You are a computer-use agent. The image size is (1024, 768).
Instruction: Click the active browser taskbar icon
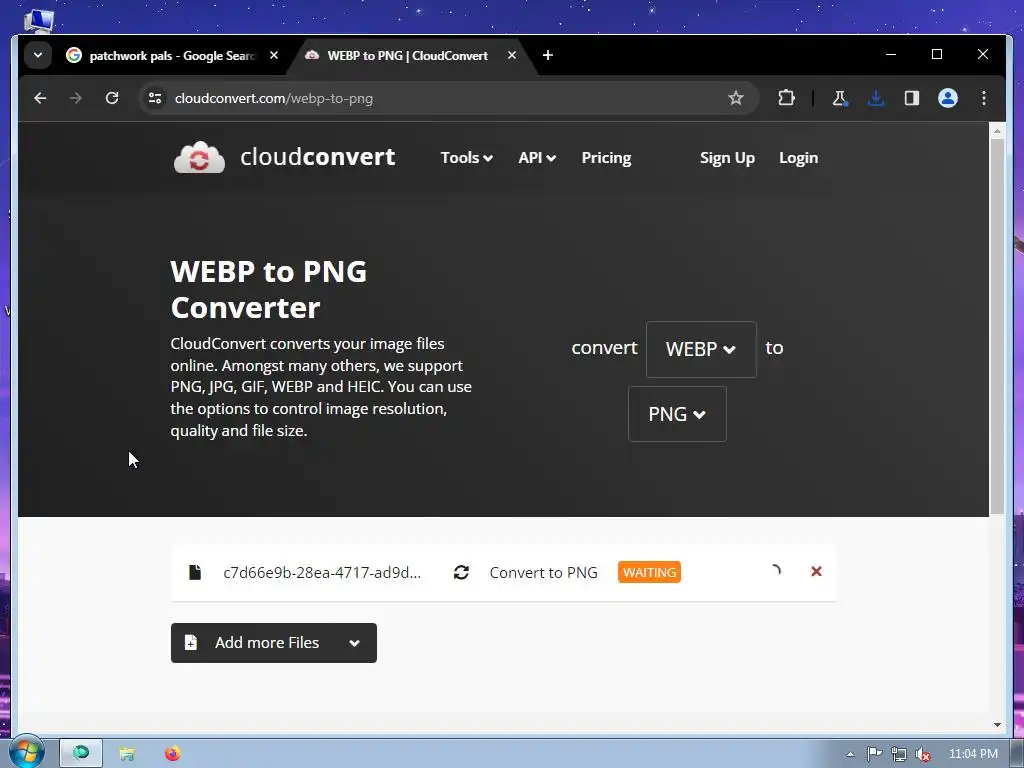click(81, 753)
